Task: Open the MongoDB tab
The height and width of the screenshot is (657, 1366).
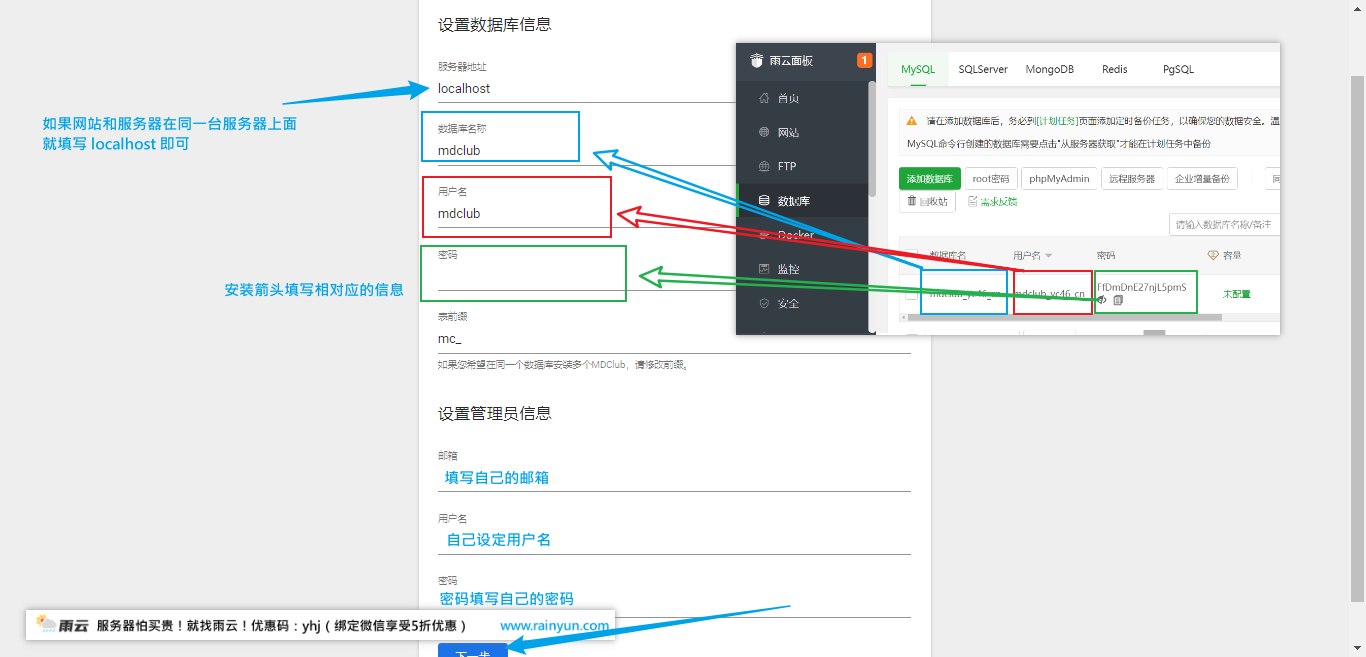Action: (x=1050, y=69)
